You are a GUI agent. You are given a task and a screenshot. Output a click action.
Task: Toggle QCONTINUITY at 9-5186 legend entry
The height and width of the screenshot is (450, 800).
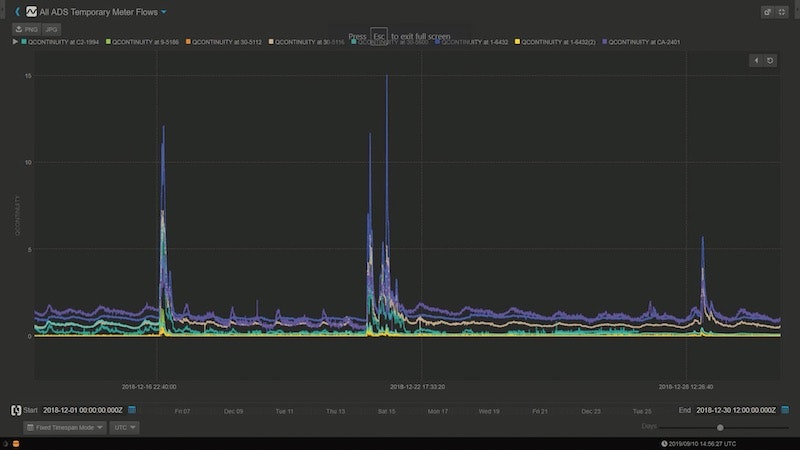143,43
